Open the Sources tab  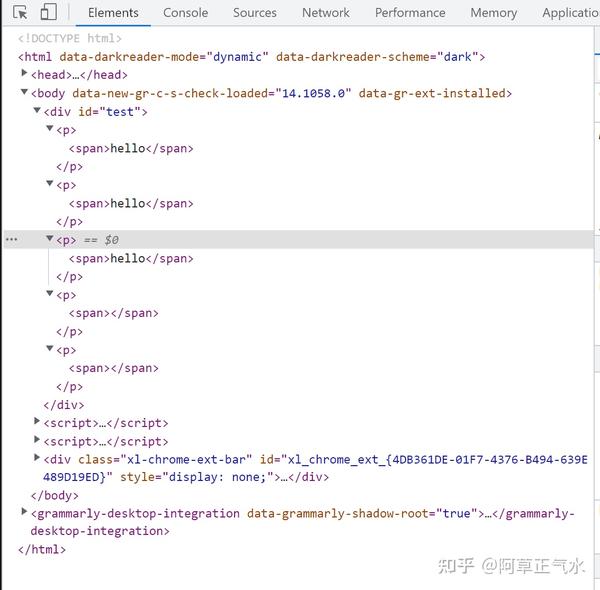[255, 13]
